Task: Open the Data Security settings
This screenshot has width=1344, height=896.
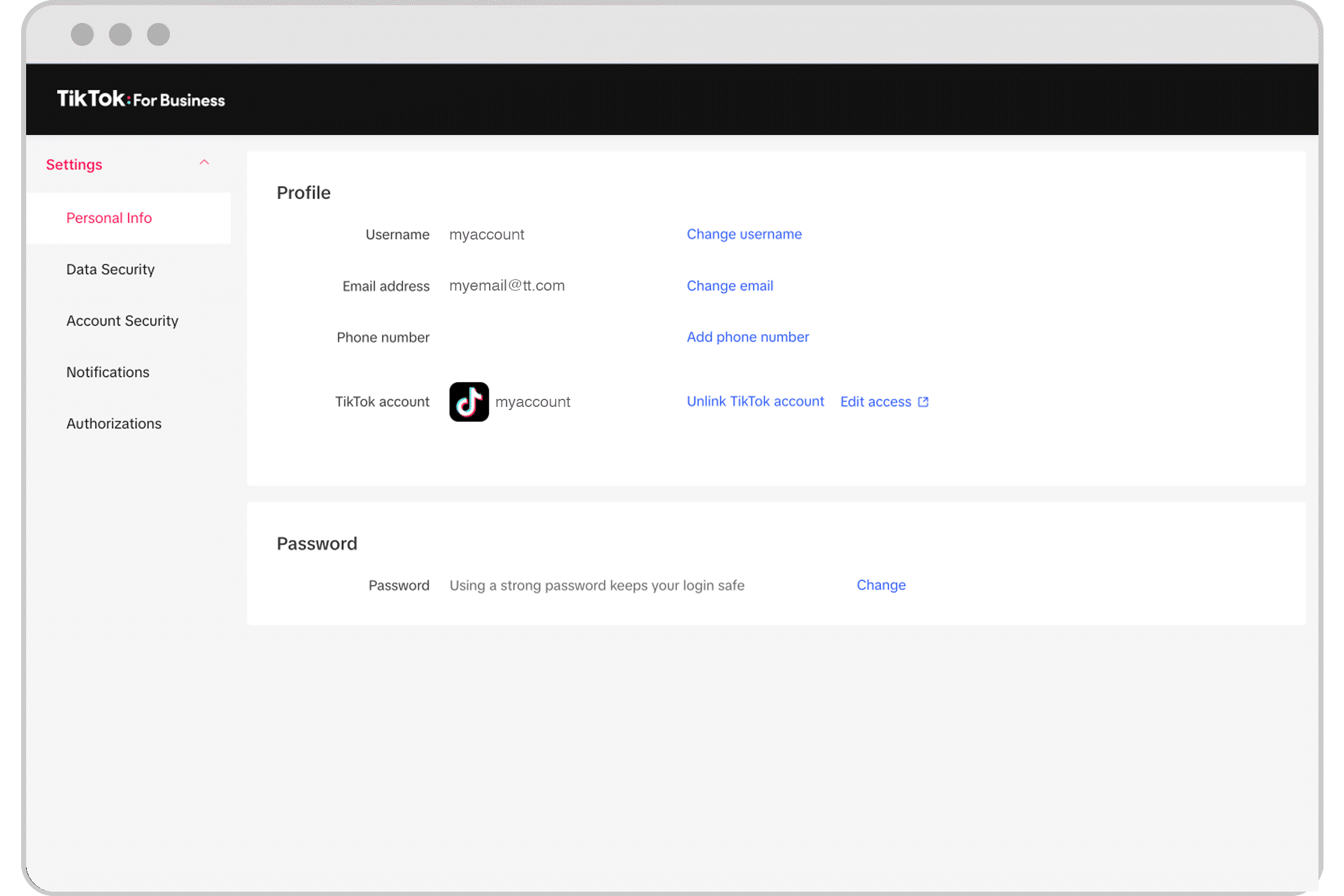Action: [111, 268]
